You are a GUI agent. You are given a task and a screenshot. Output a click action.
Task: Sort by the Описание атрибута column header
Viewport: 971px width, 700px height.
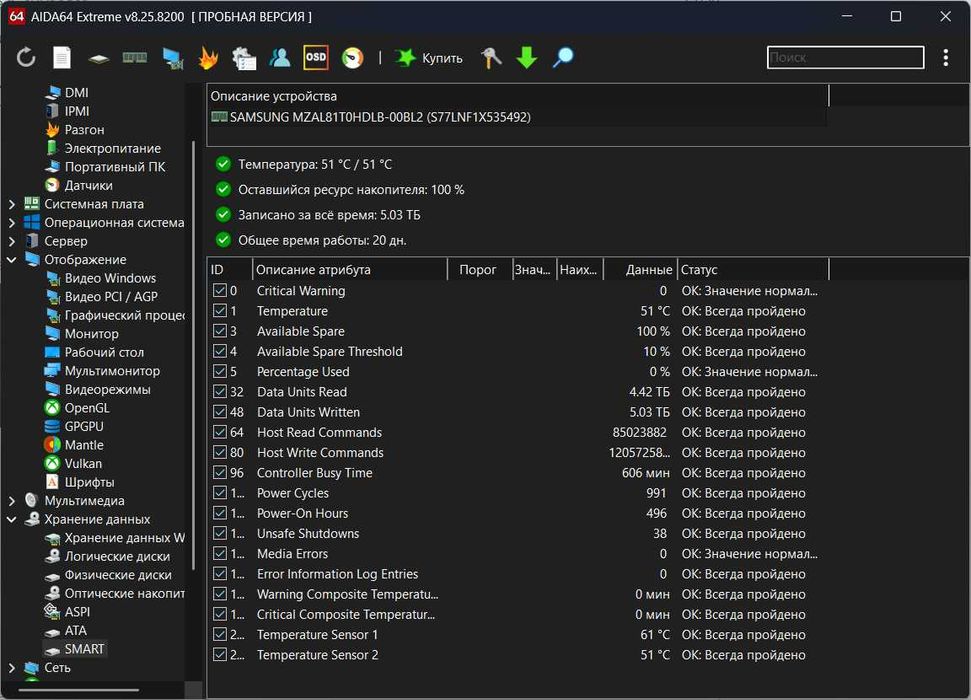point(350,269)
